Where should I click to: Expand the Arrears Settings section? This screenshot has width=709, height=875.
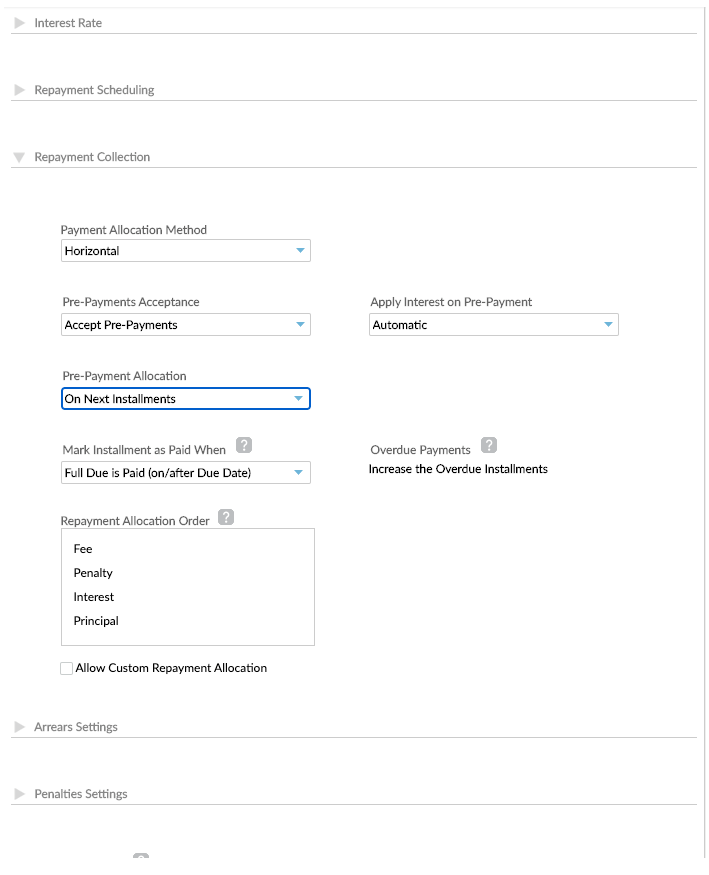[19, 726]
